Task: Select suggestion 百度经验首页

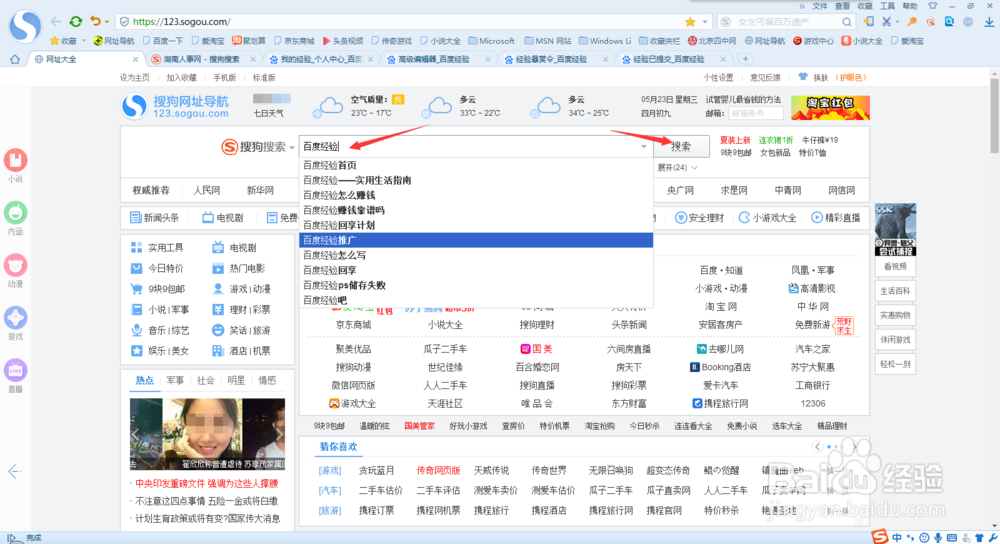Action: tap(476, 165)
